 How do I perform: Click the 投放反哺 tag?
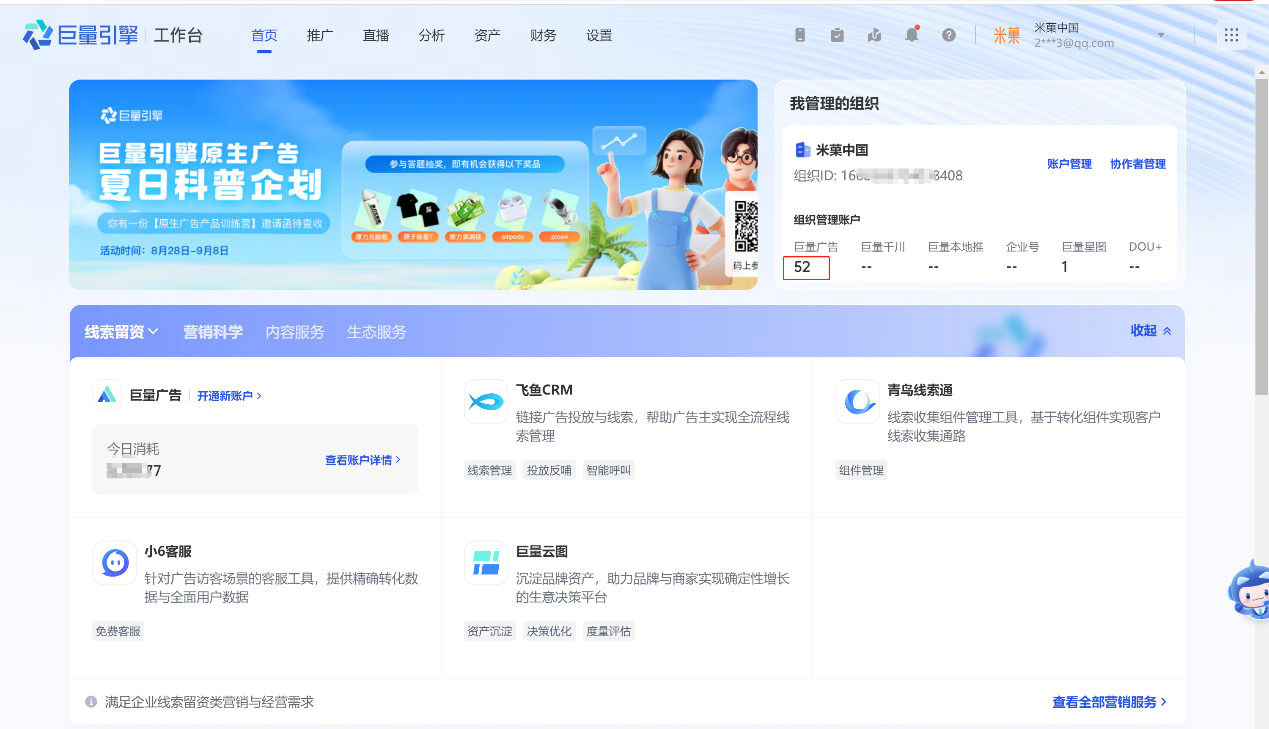[549, 470]
